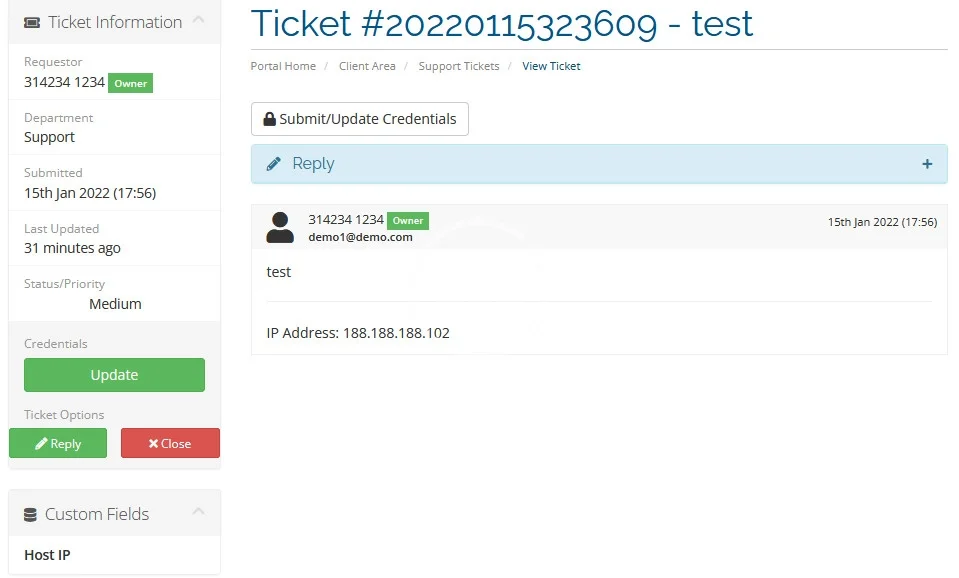
Task: Go to Client Area breadcrumb
Action: point(367,66)
